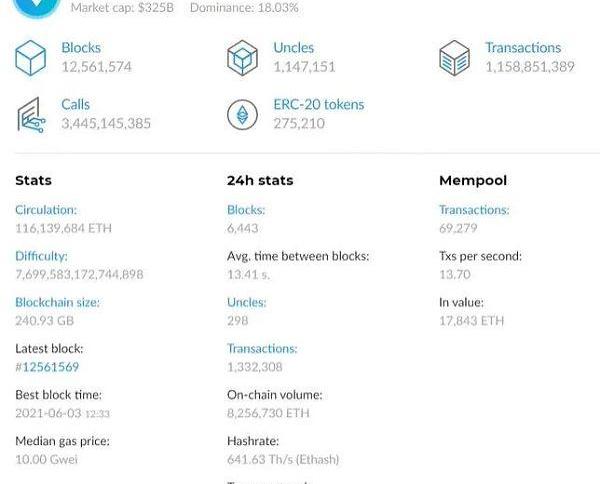Click the Circulation stat link
The height and width of the screenshot is (484, 600).
[46, 210]
